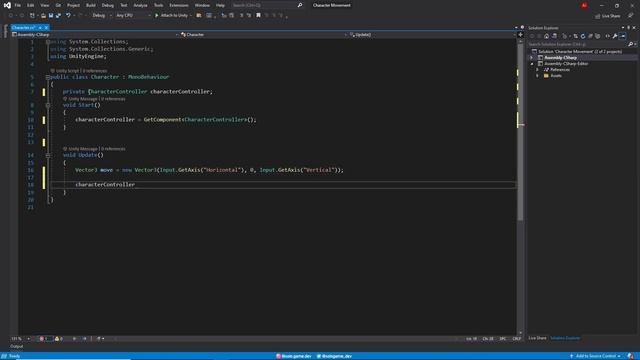Viewport: 640px width, 360px height.
Task: Open the Git menu
Action: pyautogui.click(x=58, y=5)
